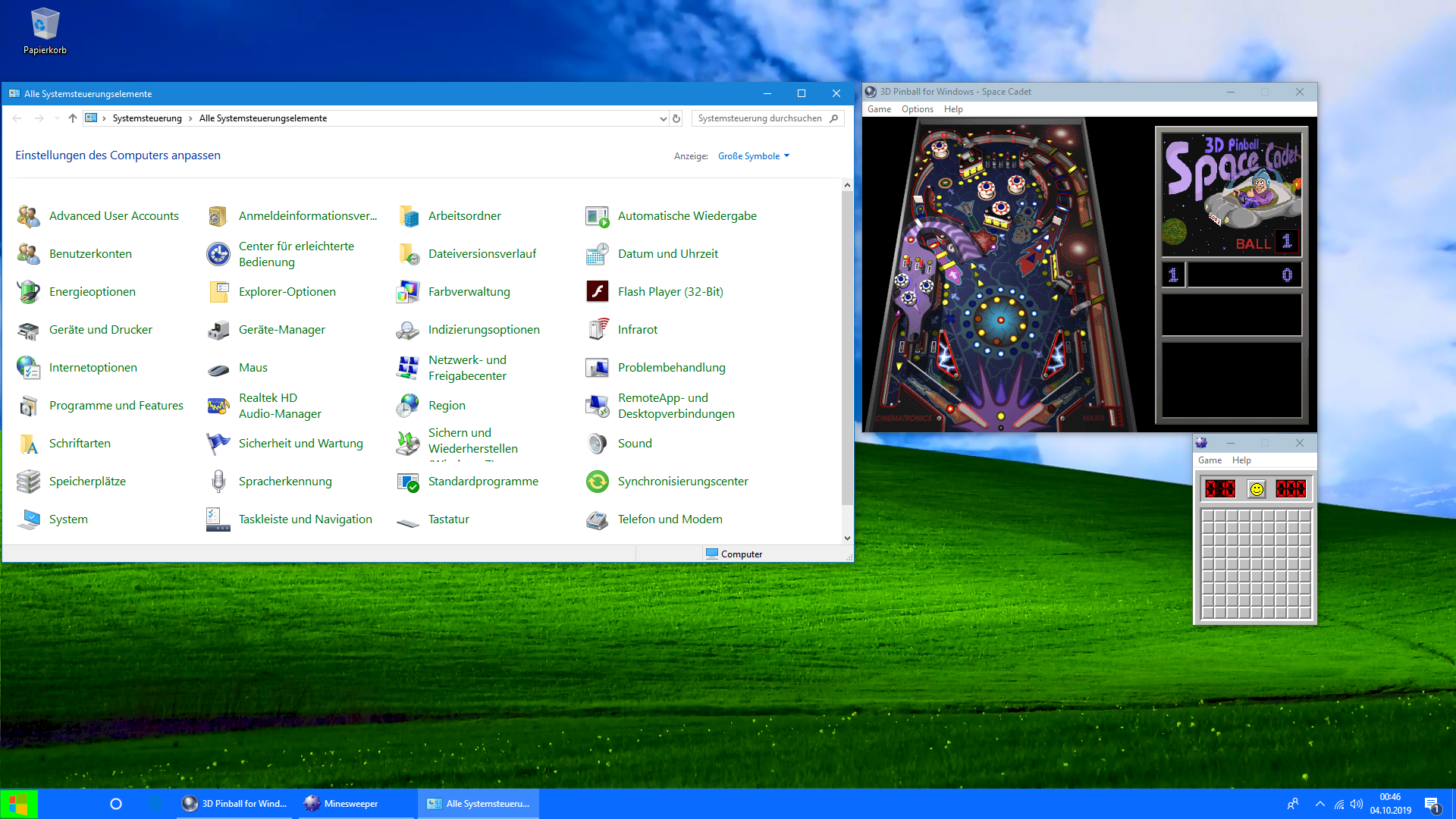Open the Dateiversionsverlauf icon

point(408,254)
